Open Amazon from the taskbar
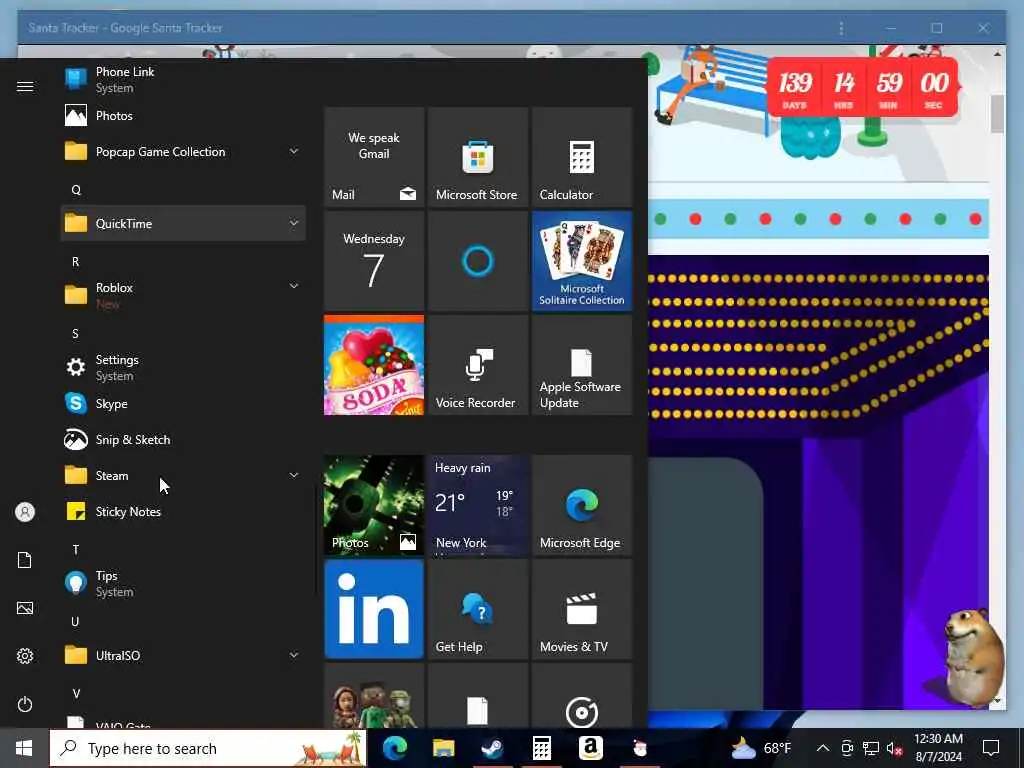Screen dimensions: 1024x768 pos(590,748)
